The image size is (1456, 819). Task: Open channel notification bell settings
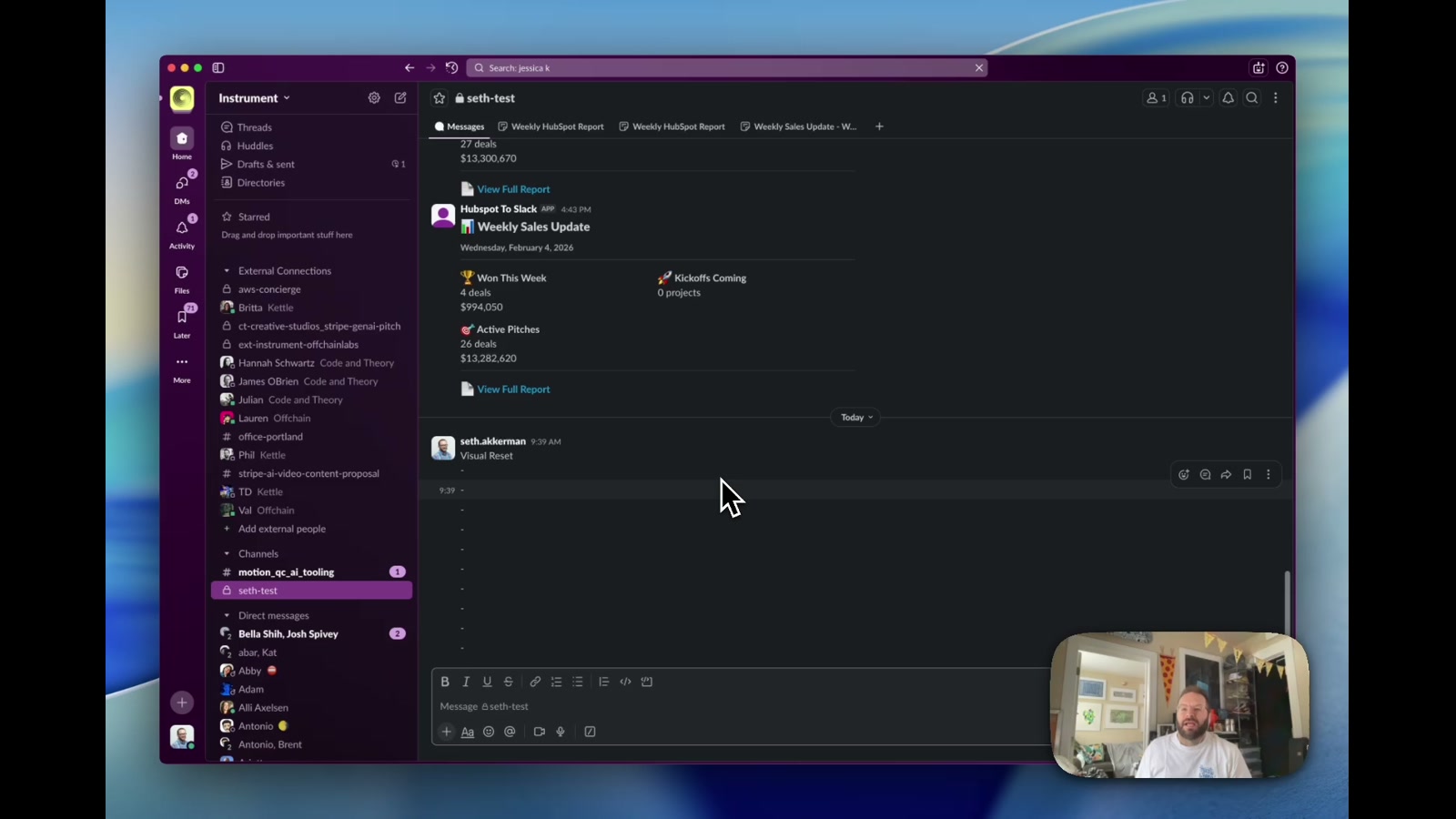coord(1228,98)
